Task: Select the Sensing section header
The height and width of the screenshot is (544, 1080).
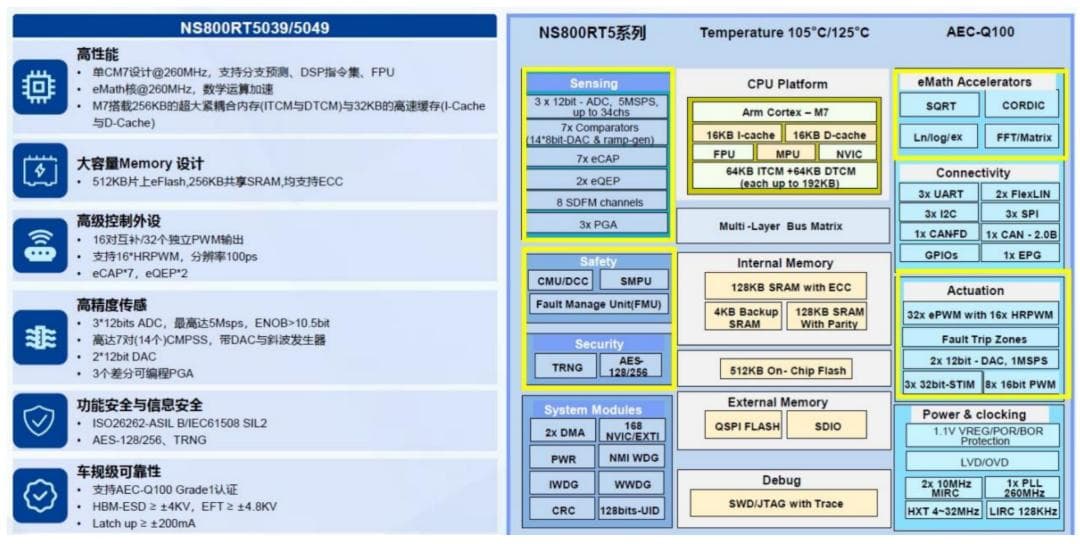Action: (x=594, y=83)
